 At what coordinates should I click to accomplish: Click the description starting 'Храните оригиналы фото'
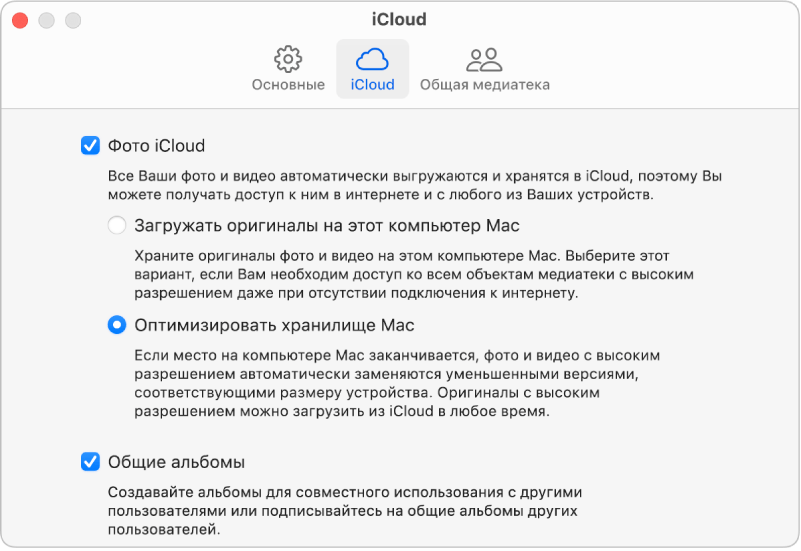(x=414, y=274)
